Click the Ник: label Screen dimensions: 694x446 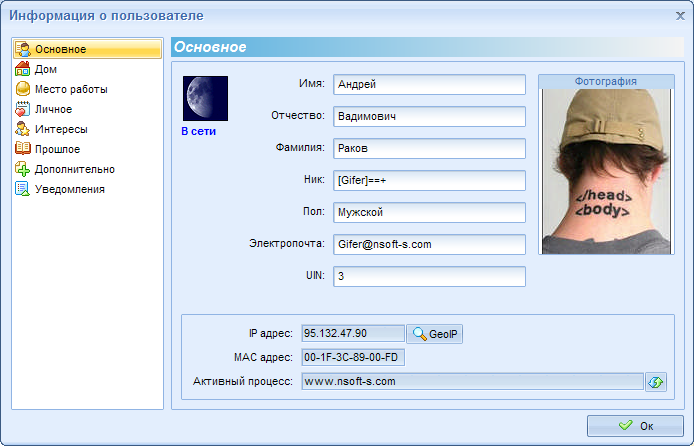point(314,179)
